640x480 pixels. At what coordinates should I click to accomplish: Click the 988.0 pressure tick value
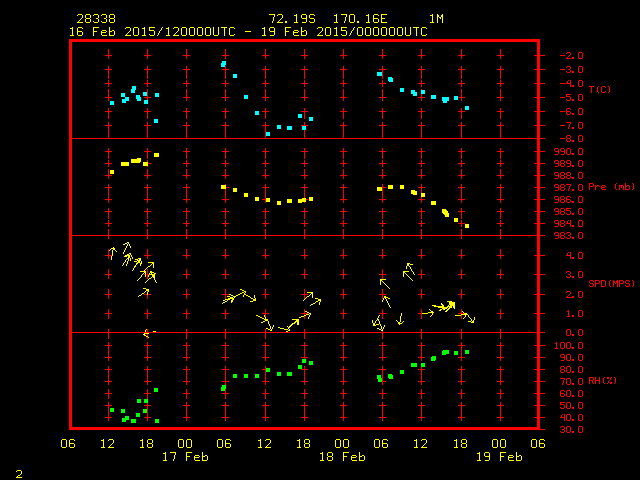pyautogui.click(x=569, y=176)
